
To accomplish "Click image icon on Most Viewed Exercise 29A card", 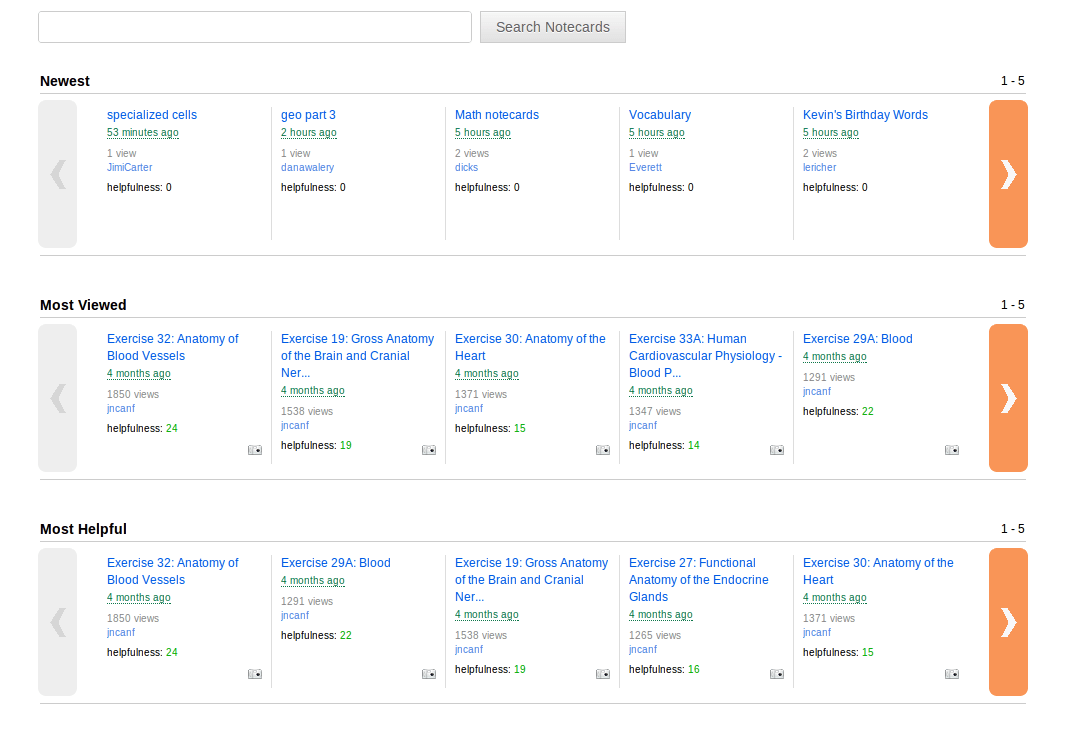I will click(952, 450).
